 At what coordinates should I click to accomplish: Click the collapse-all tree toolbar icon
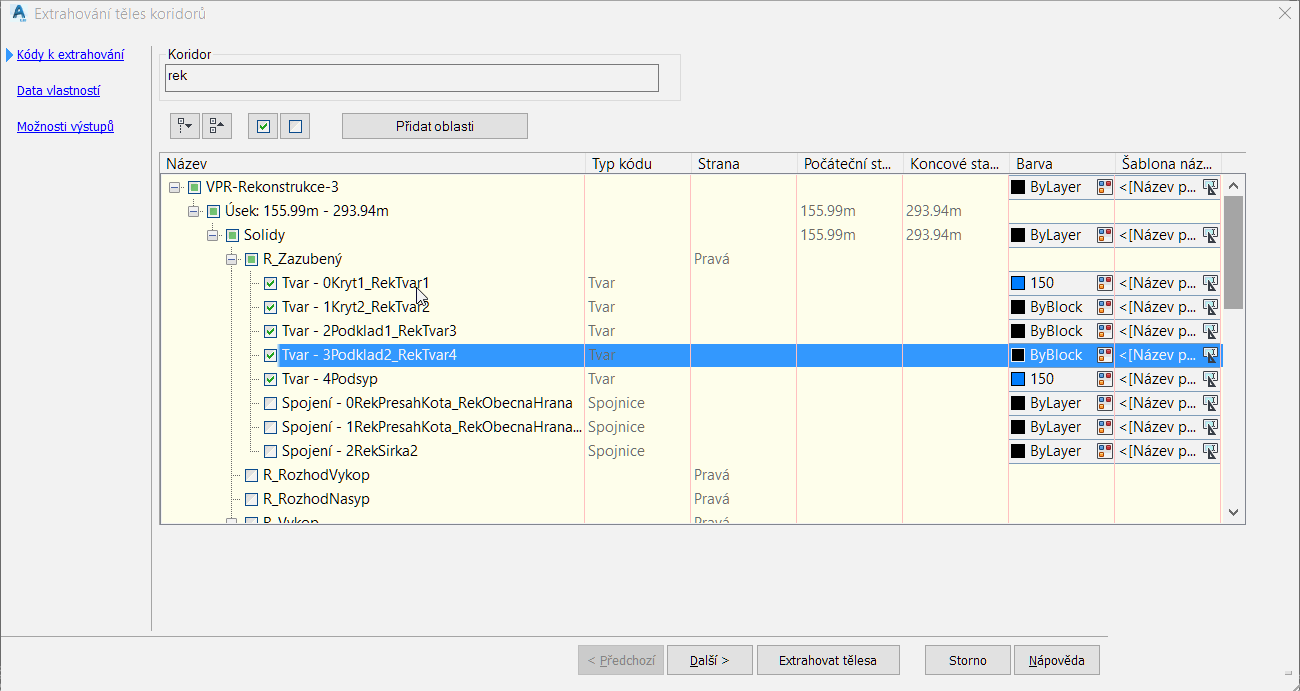coord(217,126)
